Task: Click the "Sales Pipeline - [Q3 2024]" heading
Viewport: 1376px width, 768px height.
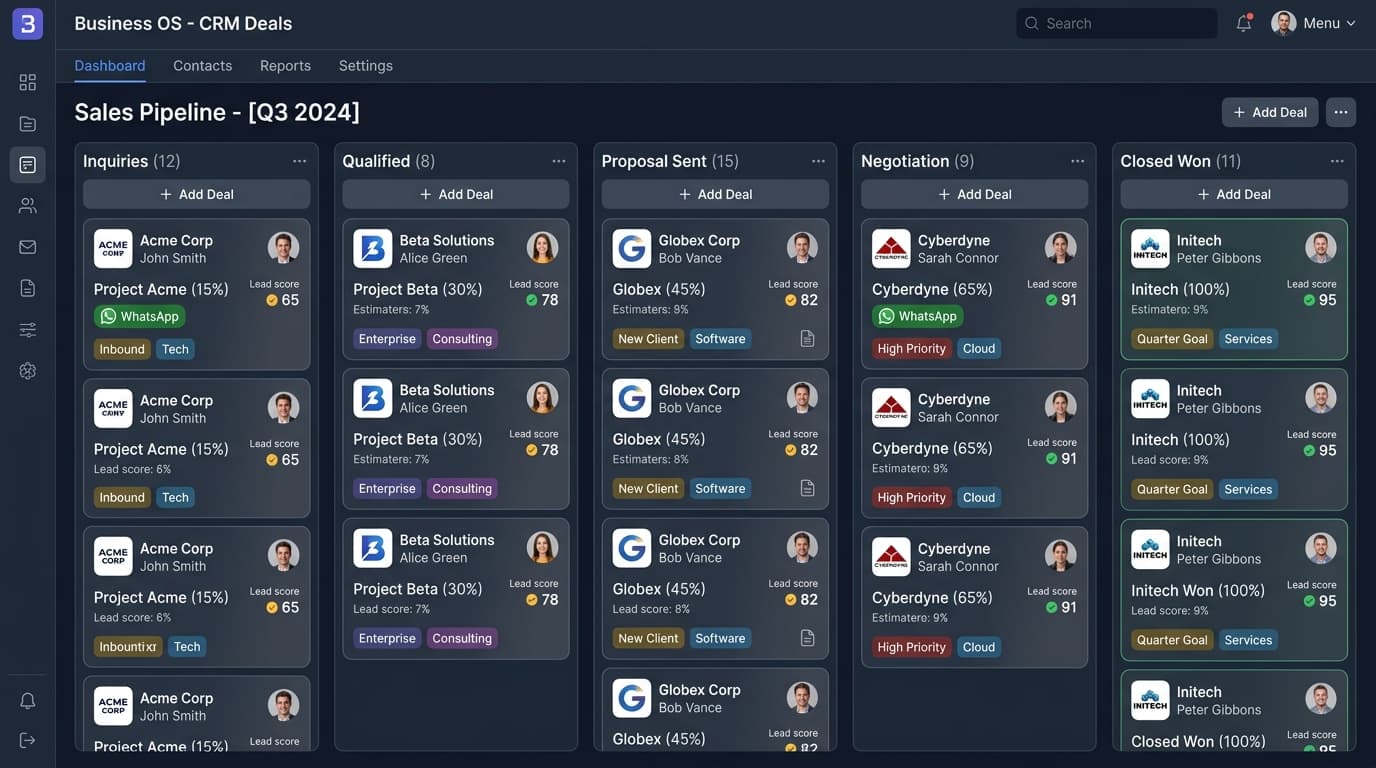Action: [217, 112]
